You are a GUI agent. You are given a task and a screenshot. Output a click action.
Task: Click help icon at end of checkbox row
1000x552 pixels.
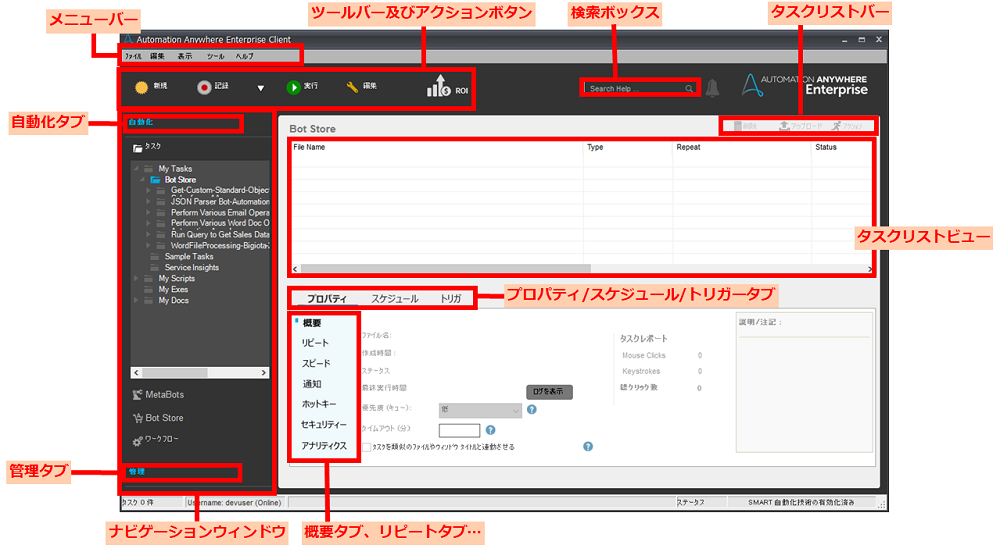pos(588,447)
